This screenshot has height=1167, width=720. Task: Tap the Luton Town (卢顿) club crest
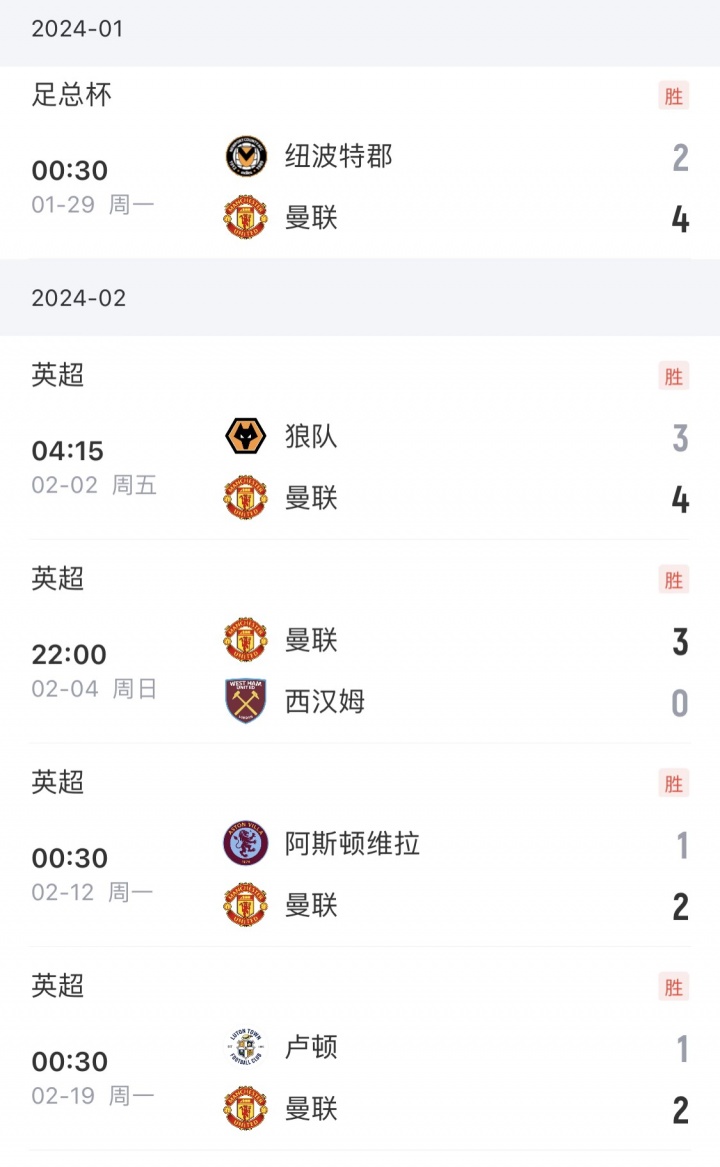245,1047
